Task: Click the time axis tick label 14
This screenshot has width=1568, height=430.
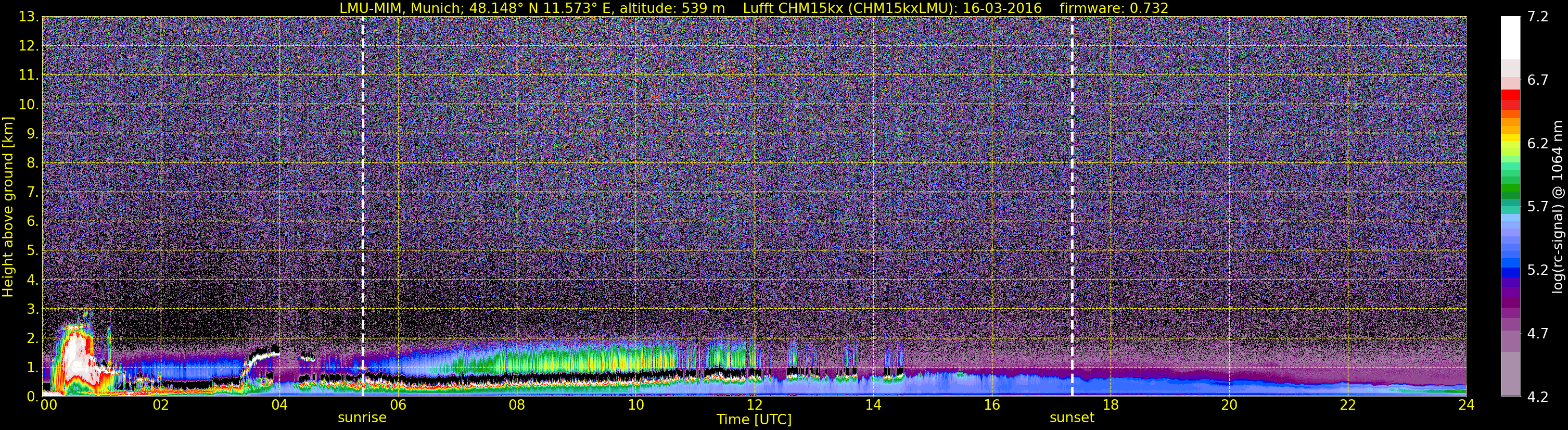Action: point(873,406)
